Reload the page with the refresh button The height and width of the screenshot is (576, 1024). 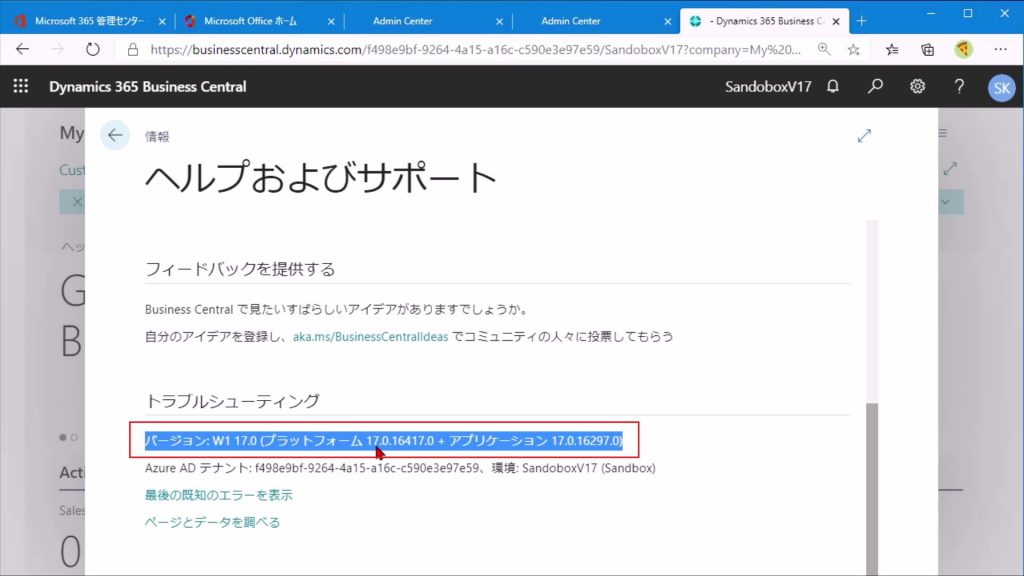click(93, 50)
